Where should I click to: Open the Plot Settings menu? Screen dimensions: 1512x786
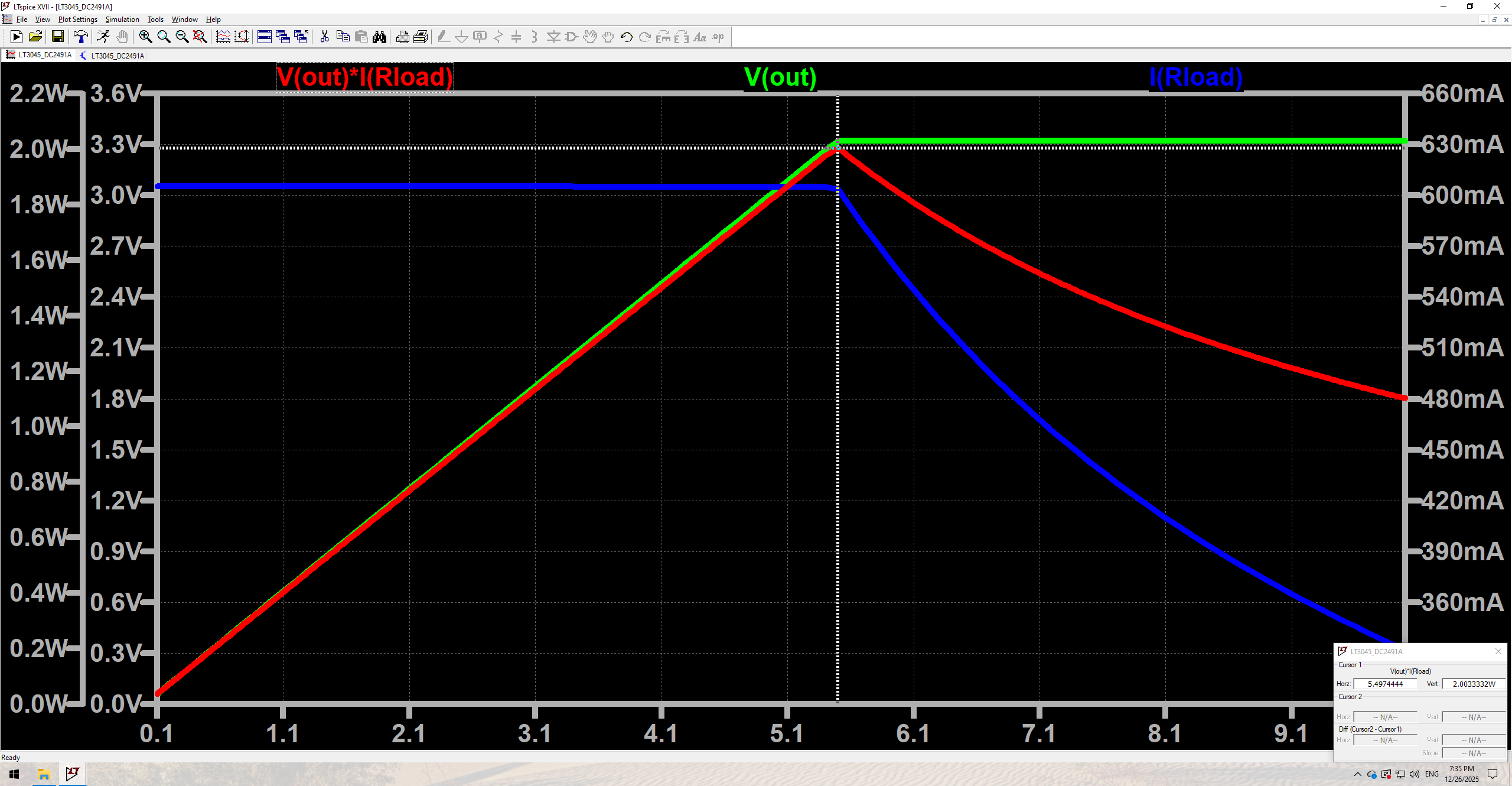(77, 20)
